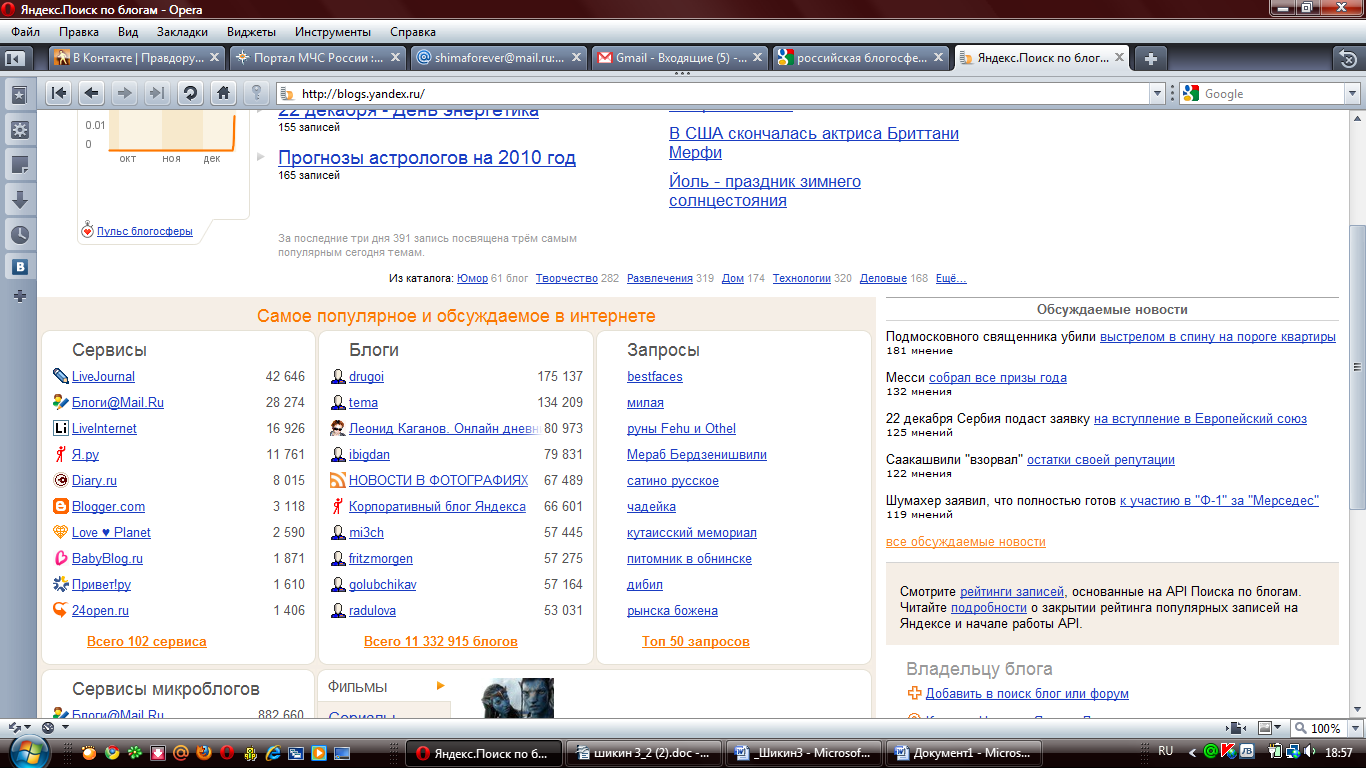Open the Bookmarks panel in sidebar

(x=19, y=95)
